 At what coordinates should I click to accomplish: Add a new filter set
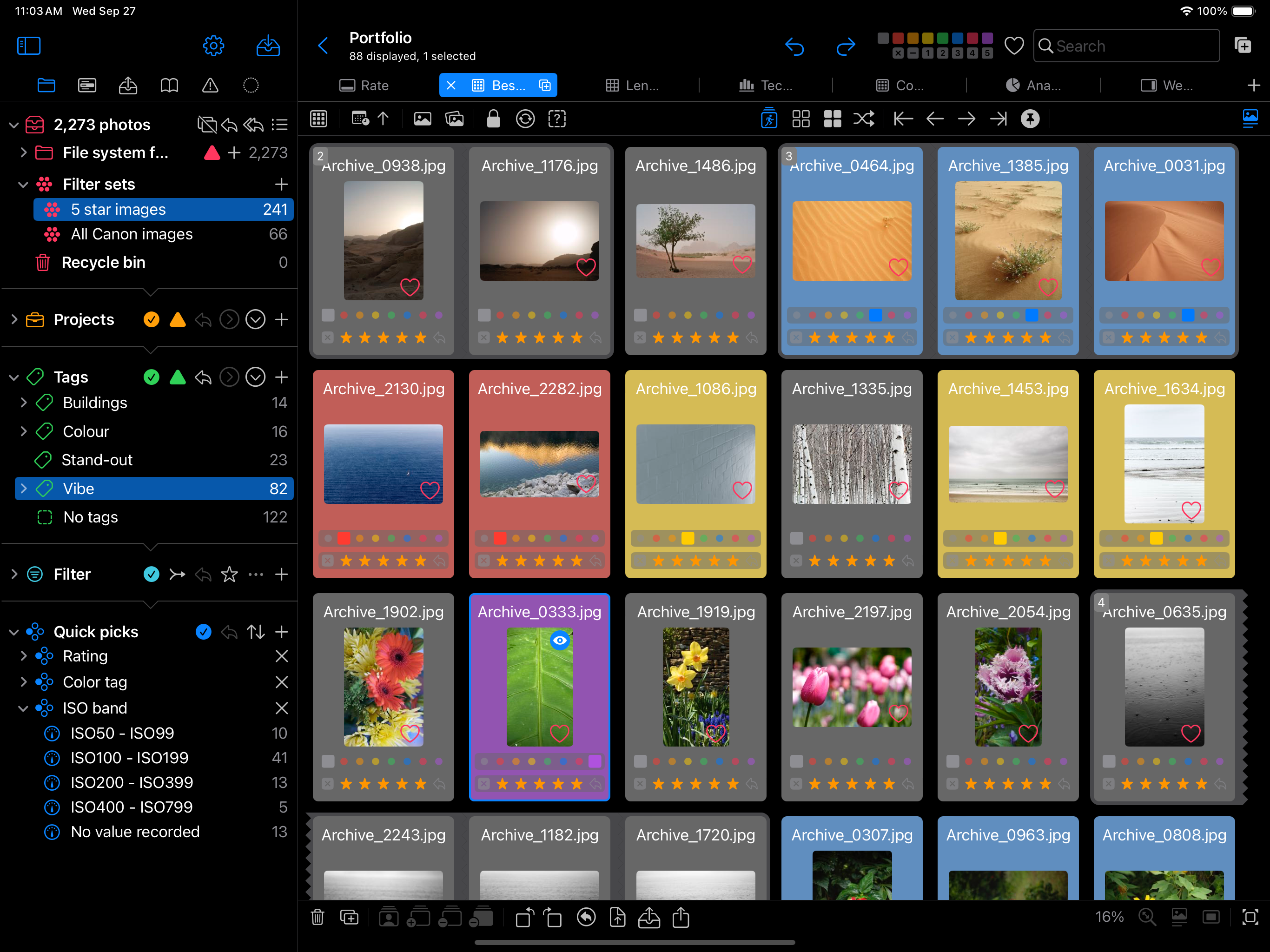[x=281, y=185]
